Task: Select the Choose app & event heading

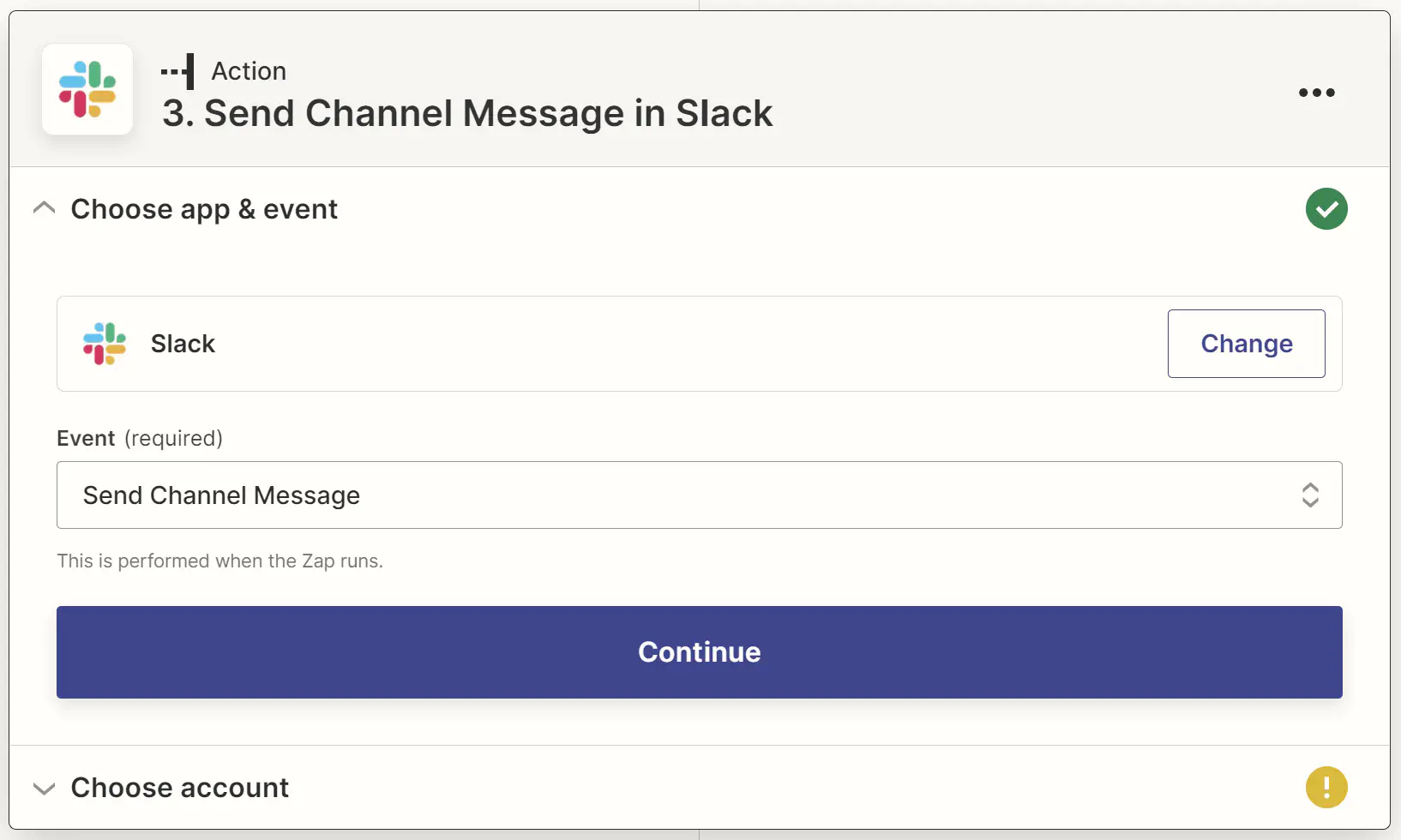Action: pos(204,208)
